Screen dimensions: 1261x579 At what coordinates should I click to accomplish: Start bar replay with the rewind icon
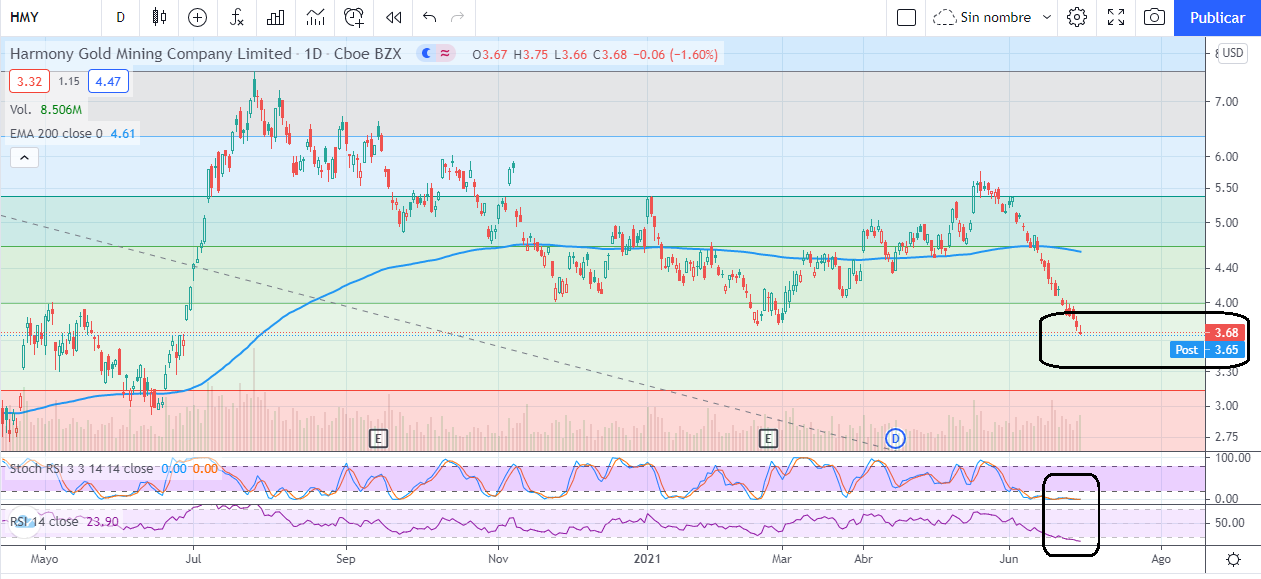point(393,17)
